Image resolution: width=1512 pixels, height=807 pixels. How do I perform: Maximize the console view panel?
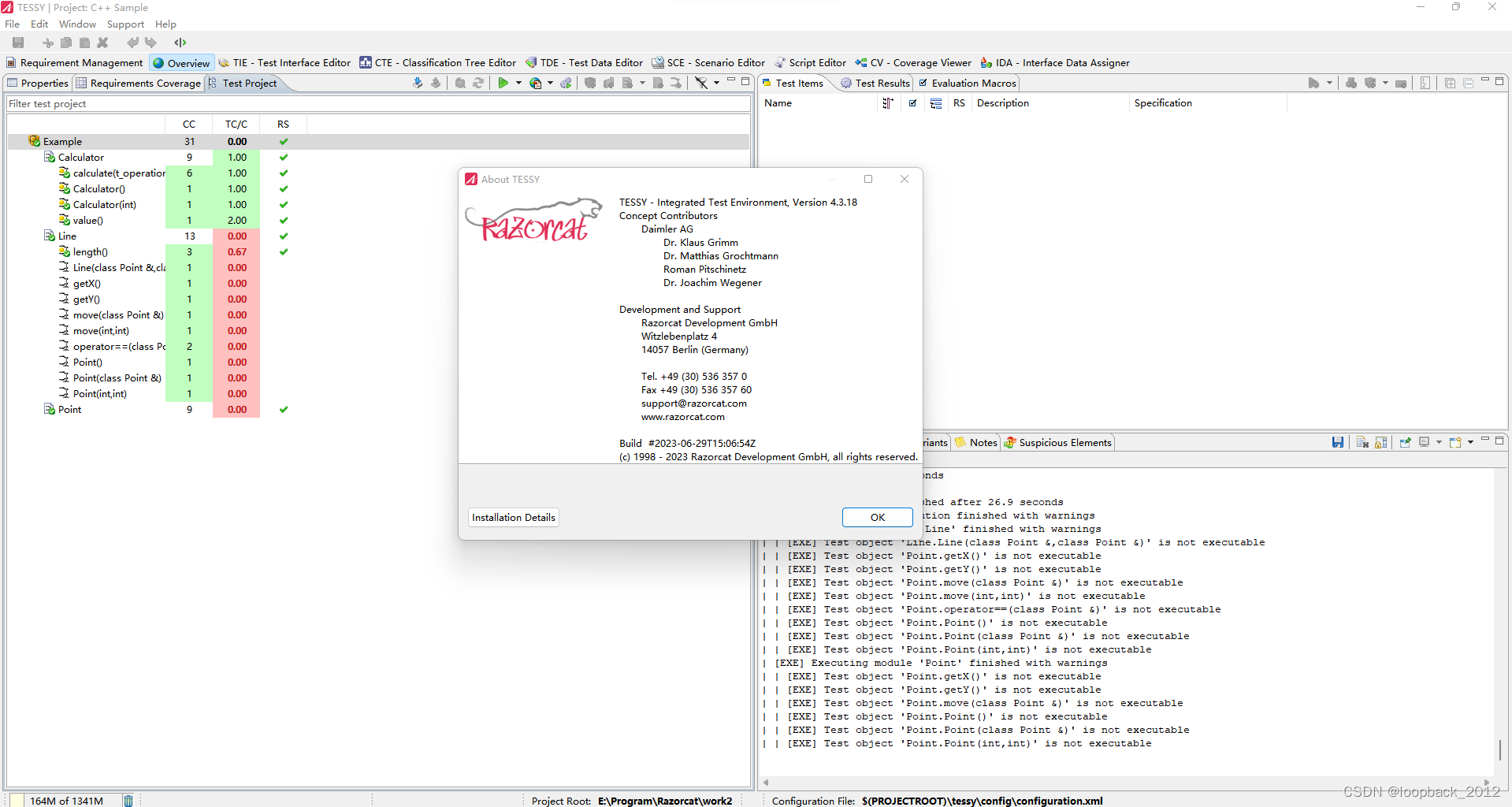1499,441
